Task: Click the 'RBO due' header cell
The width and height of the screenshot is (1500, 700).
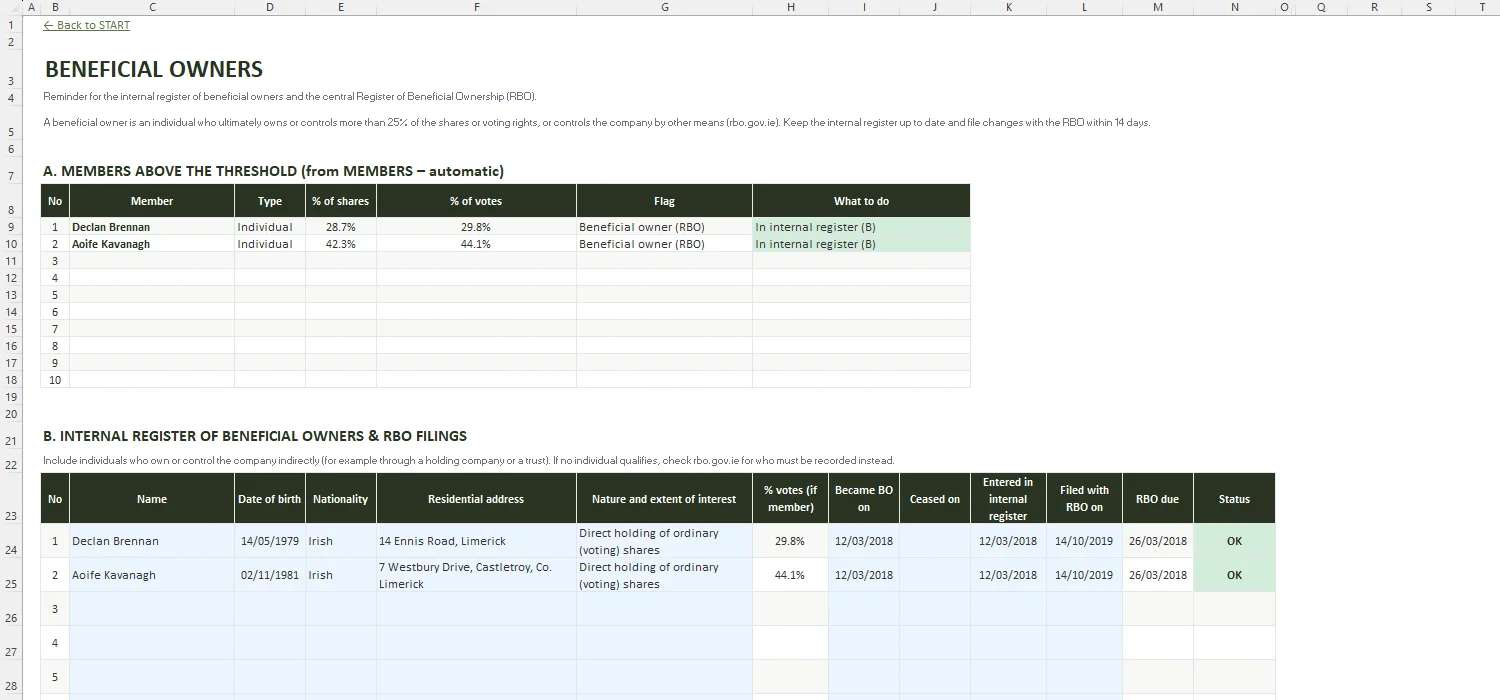Action: [1158, 499]
